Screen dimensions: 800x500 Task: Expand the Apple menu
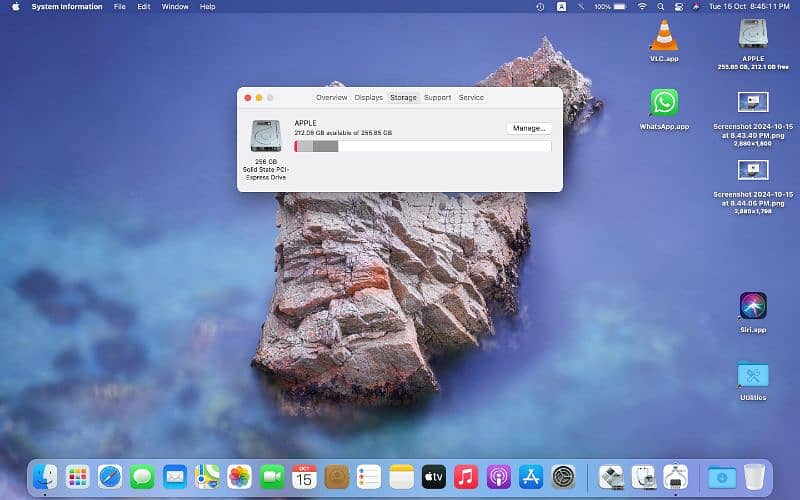click(16, 7)
